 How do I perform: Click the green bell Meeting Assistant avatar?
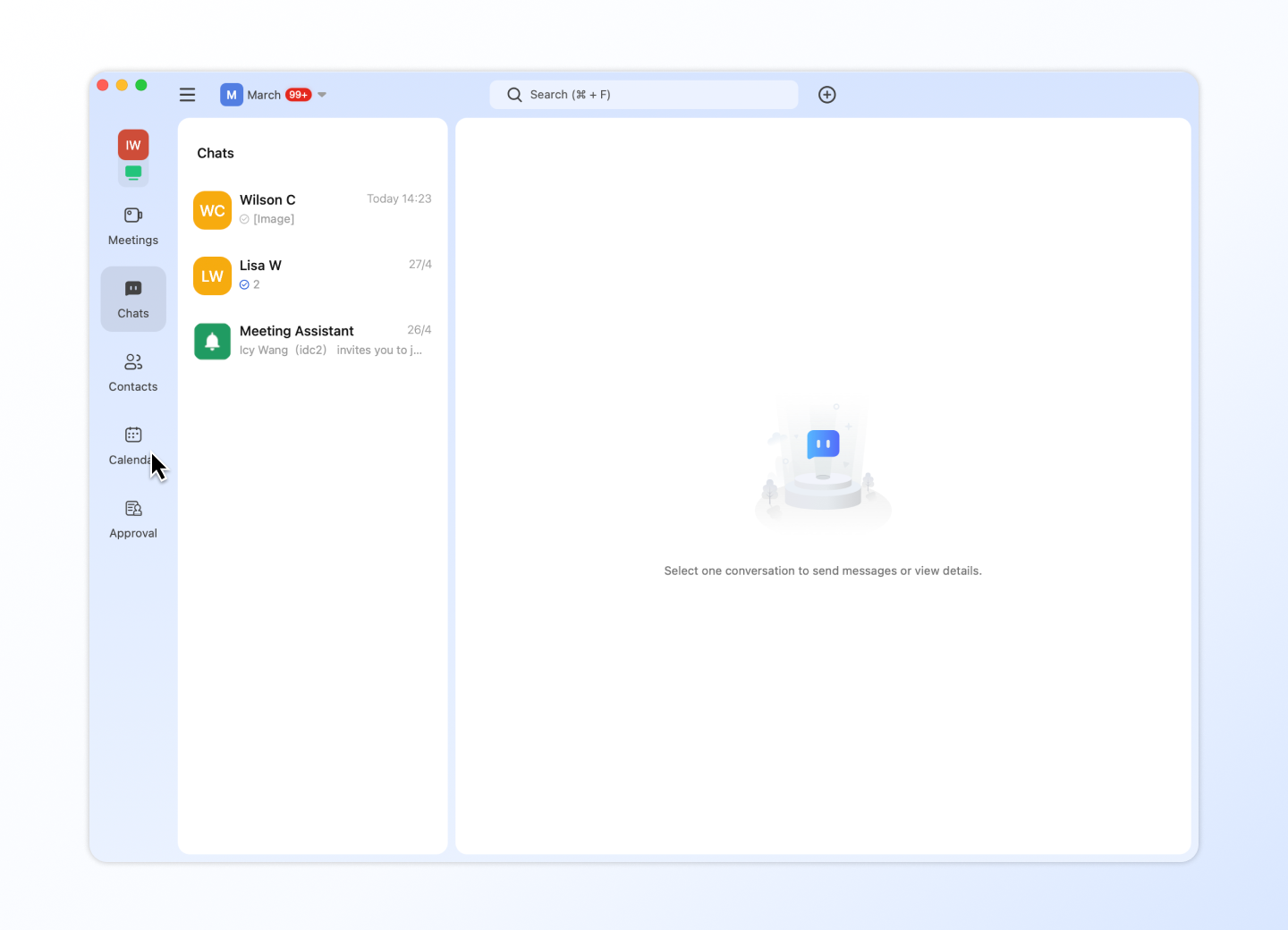click(x=212, y=342)
